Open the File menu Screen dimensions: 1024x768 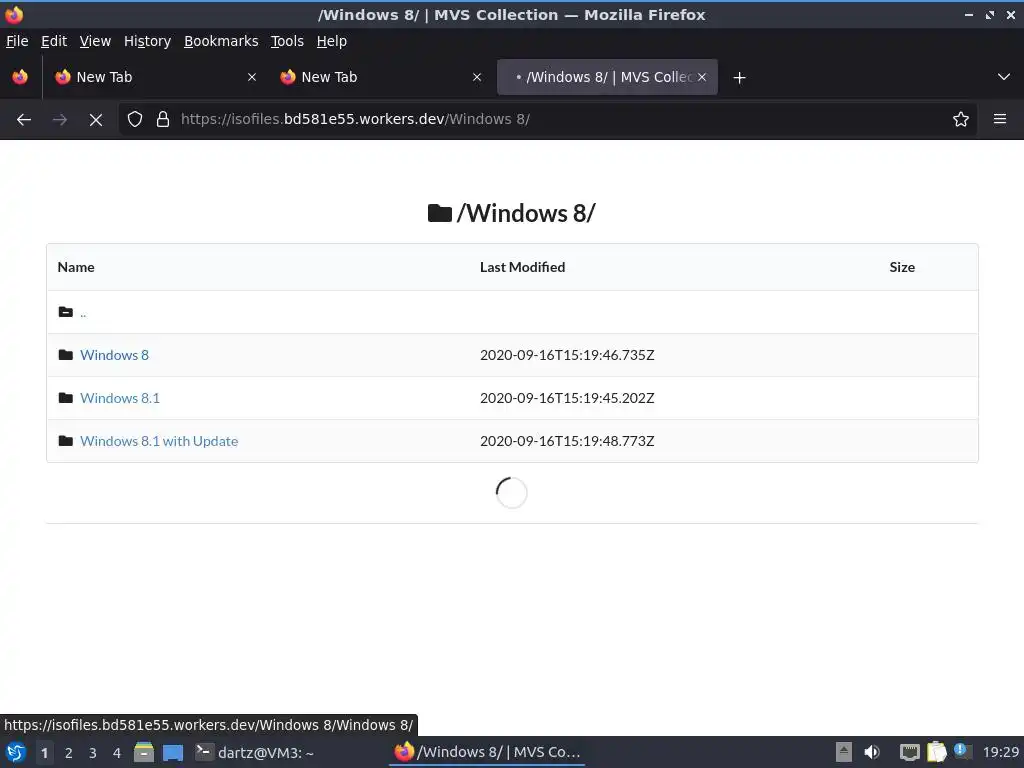pyautogui.click(x=17, y=41)
